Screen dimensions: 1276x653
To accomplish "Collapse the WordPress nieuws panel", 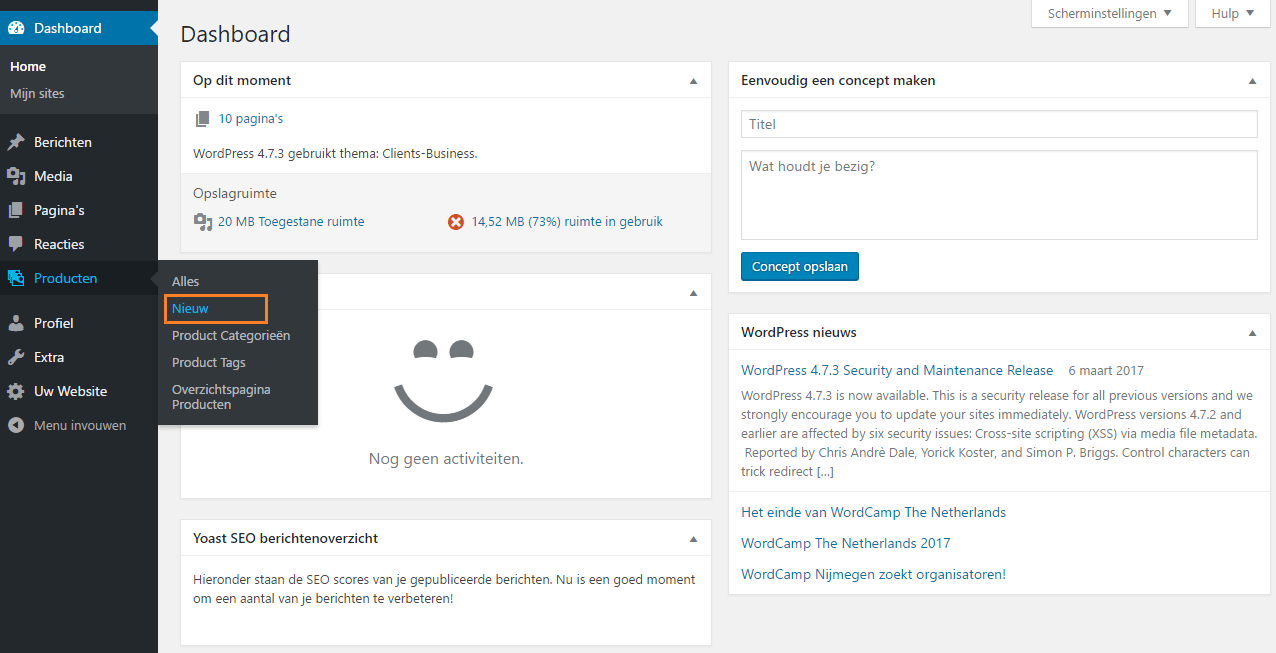I will coord(1252,333).
